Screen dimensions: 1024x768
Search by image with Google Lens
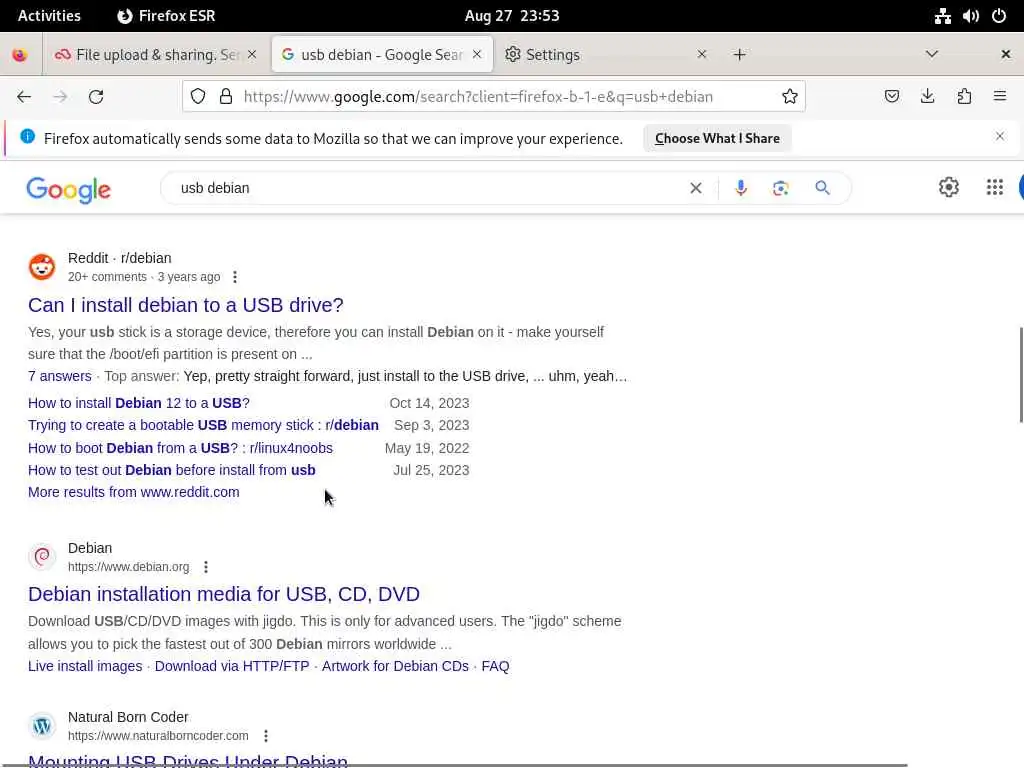coord(780,188)
